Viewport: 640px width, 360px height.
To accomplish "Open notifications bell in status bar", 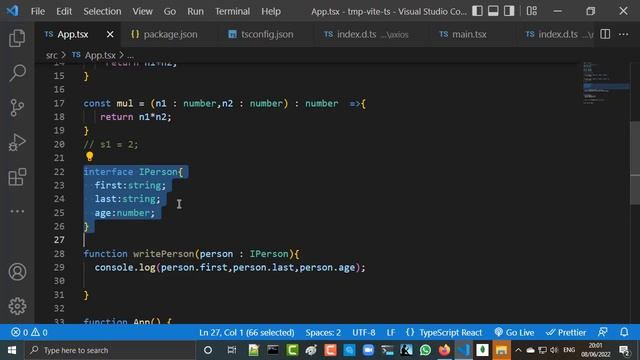I will click(624, 332).
